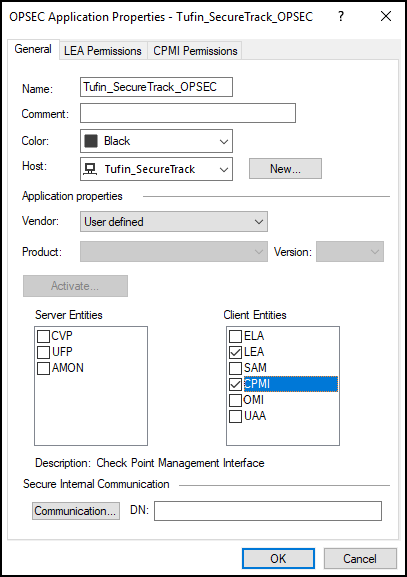Click the black color swatch

pos(91,141)
